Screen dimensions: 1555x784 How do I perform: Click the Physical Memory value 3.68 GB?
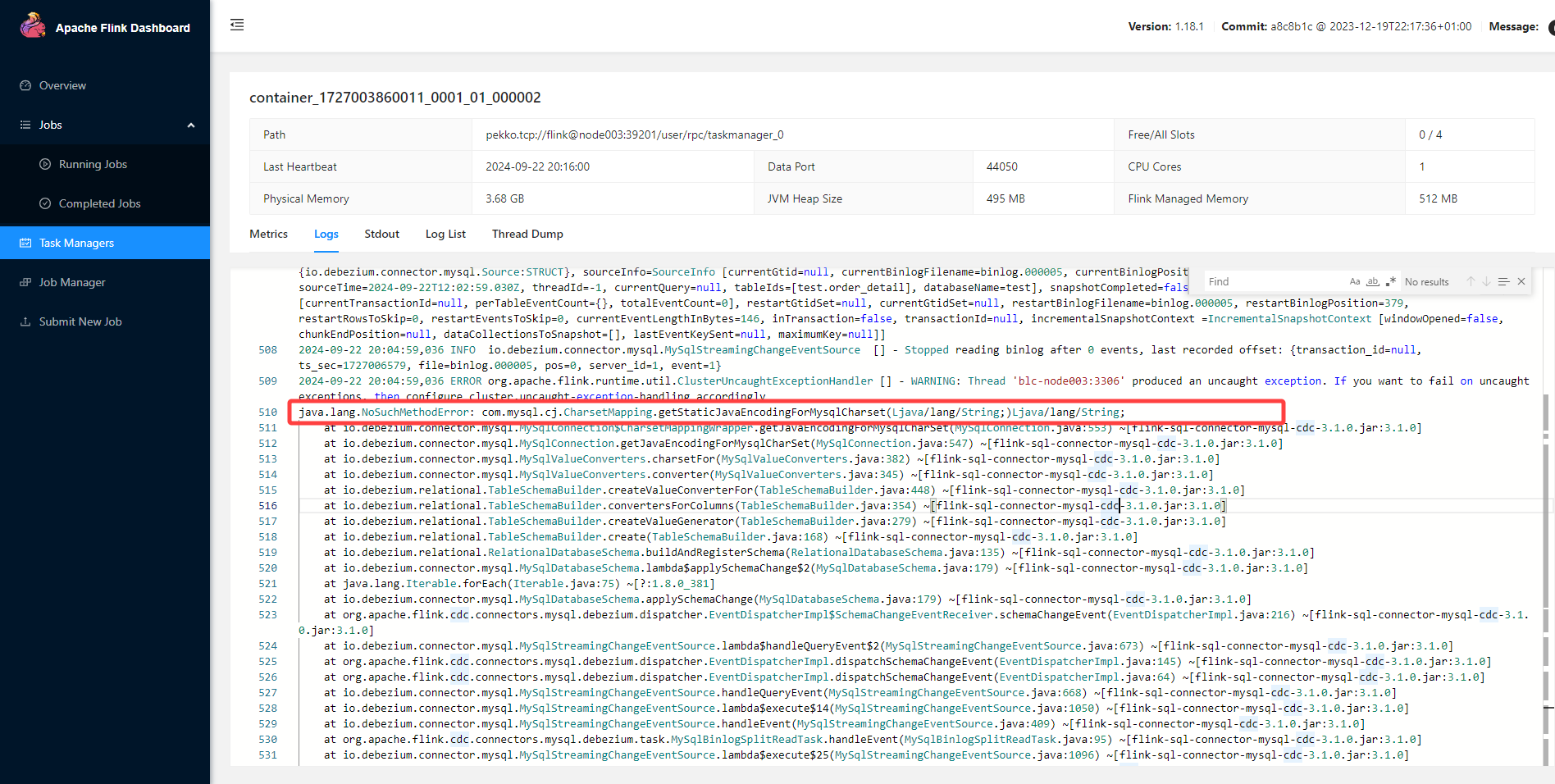click(x=504, y=198)
